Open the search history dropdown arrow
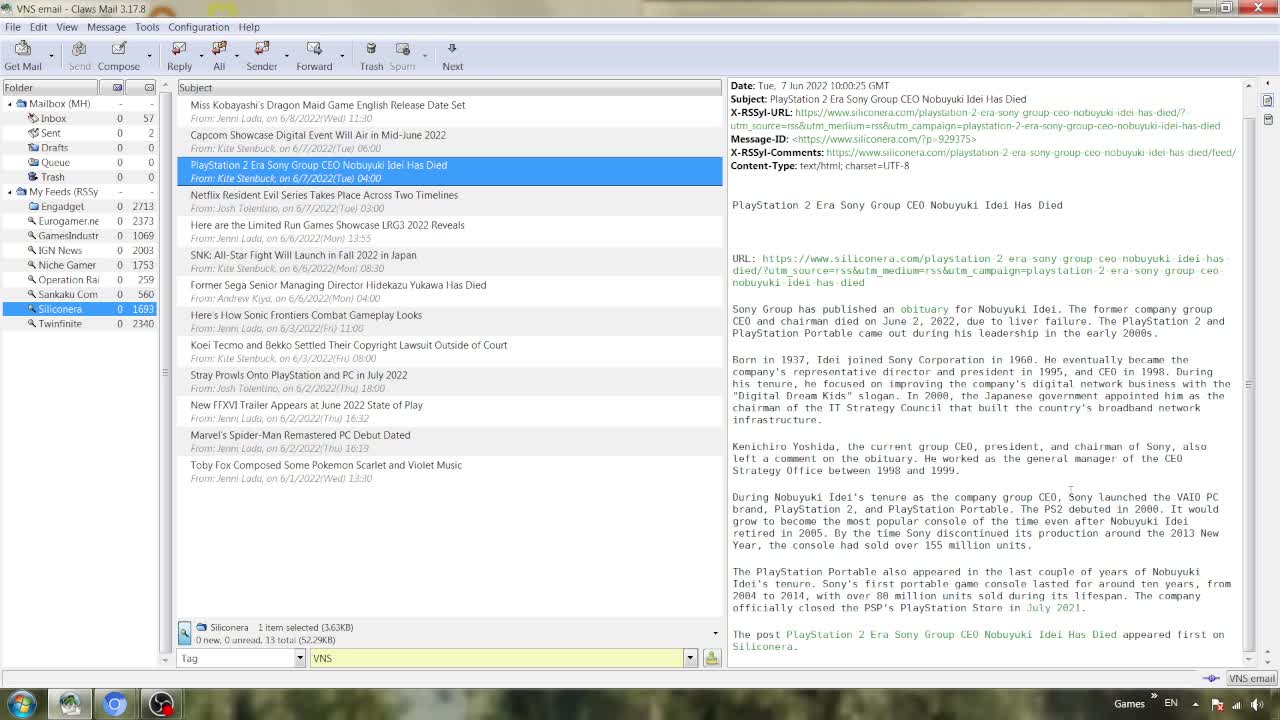Image resolution: width=1280 pixels, height=720 pixels. [689, 658]
